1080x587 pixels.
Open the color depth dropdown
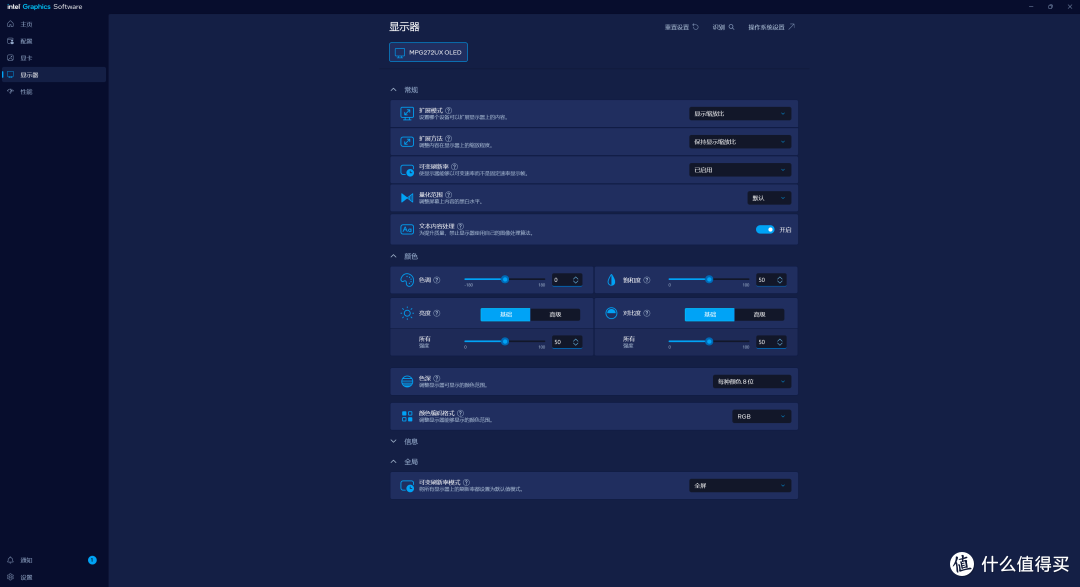pyautogui.click(x=751, y=382)
